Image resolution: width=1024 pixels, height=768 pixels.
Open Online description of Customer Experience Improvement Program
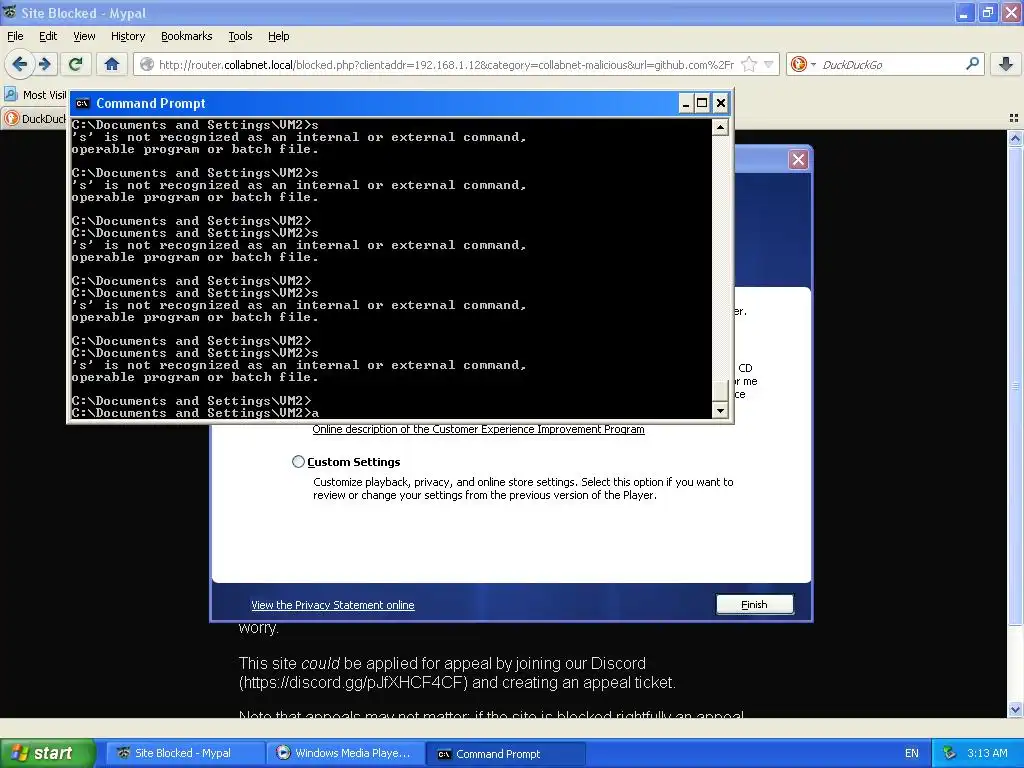(478, 429)
